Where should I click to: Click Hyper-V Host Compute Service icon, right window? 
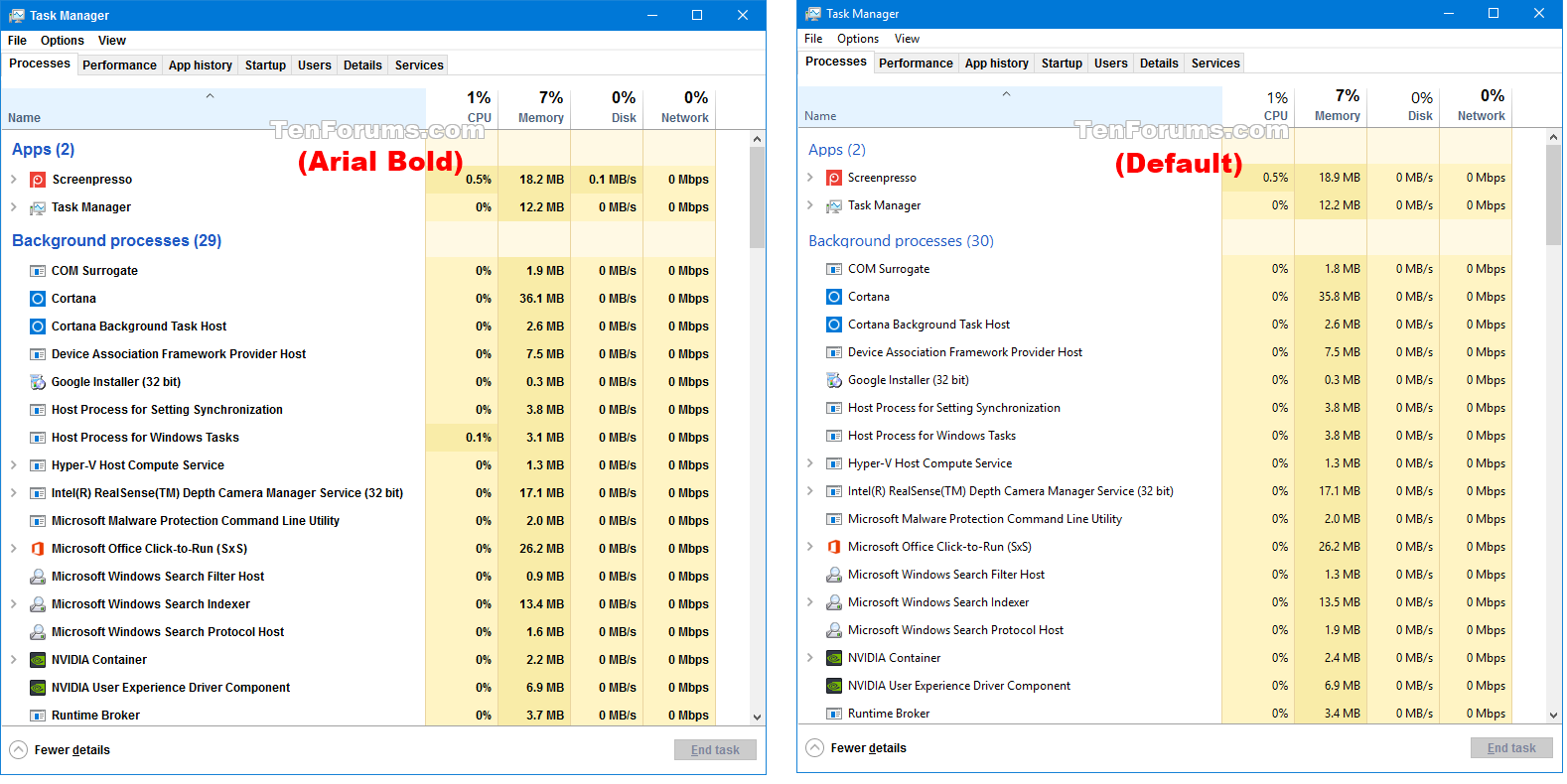[x=834, y=463]
